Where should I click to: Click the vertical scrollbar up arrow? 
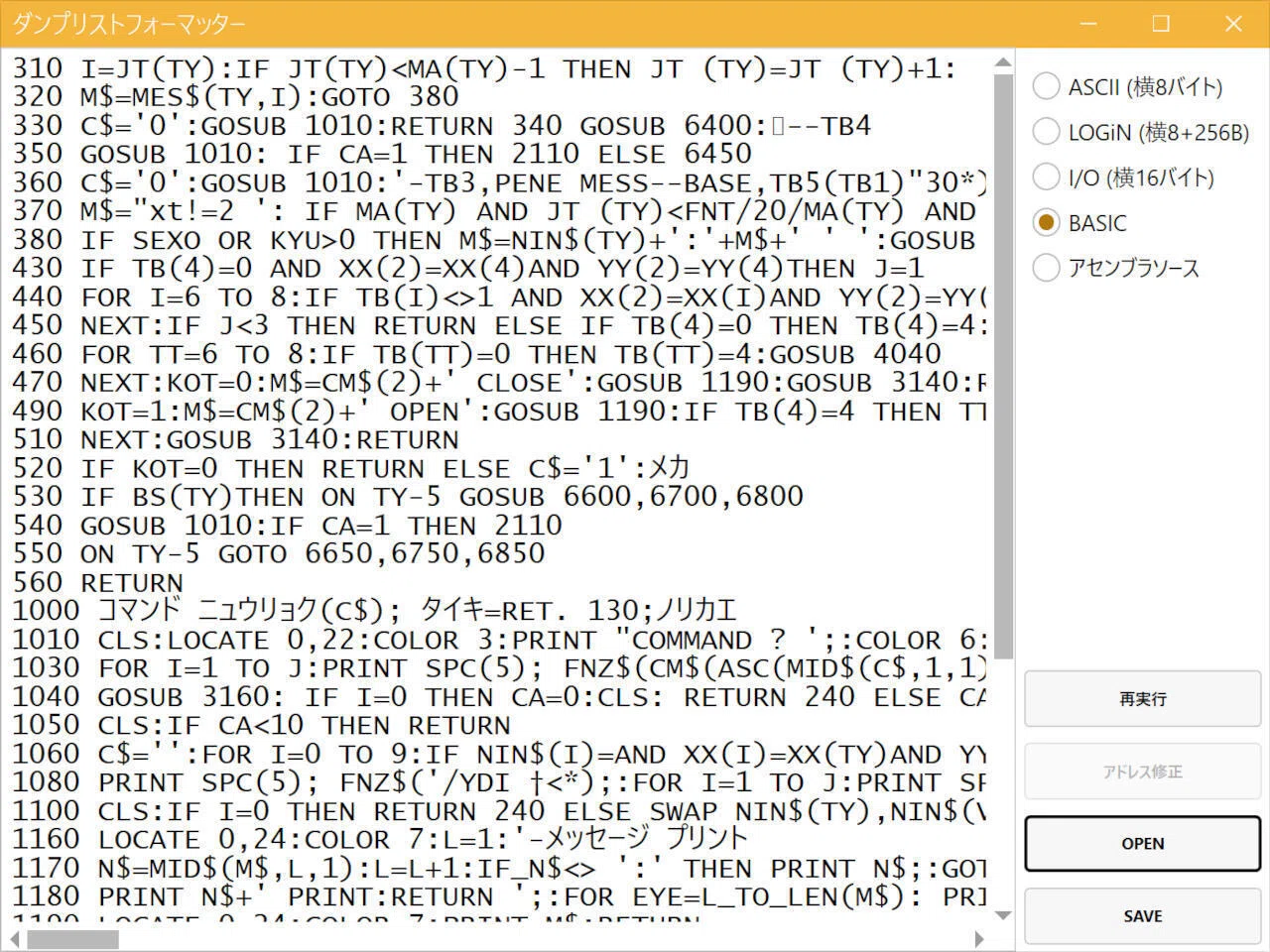1003,62
